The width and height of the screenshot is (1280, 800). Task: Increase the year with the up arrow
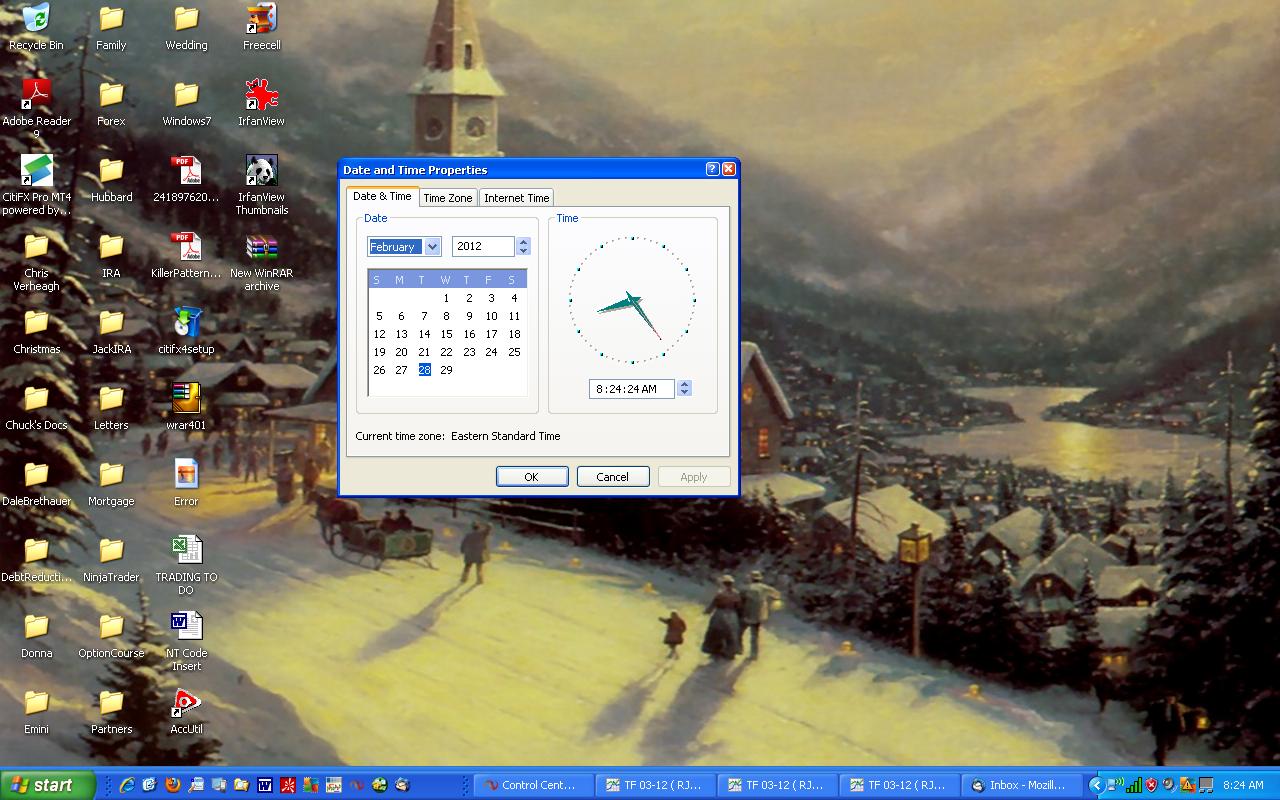point(523,242)
